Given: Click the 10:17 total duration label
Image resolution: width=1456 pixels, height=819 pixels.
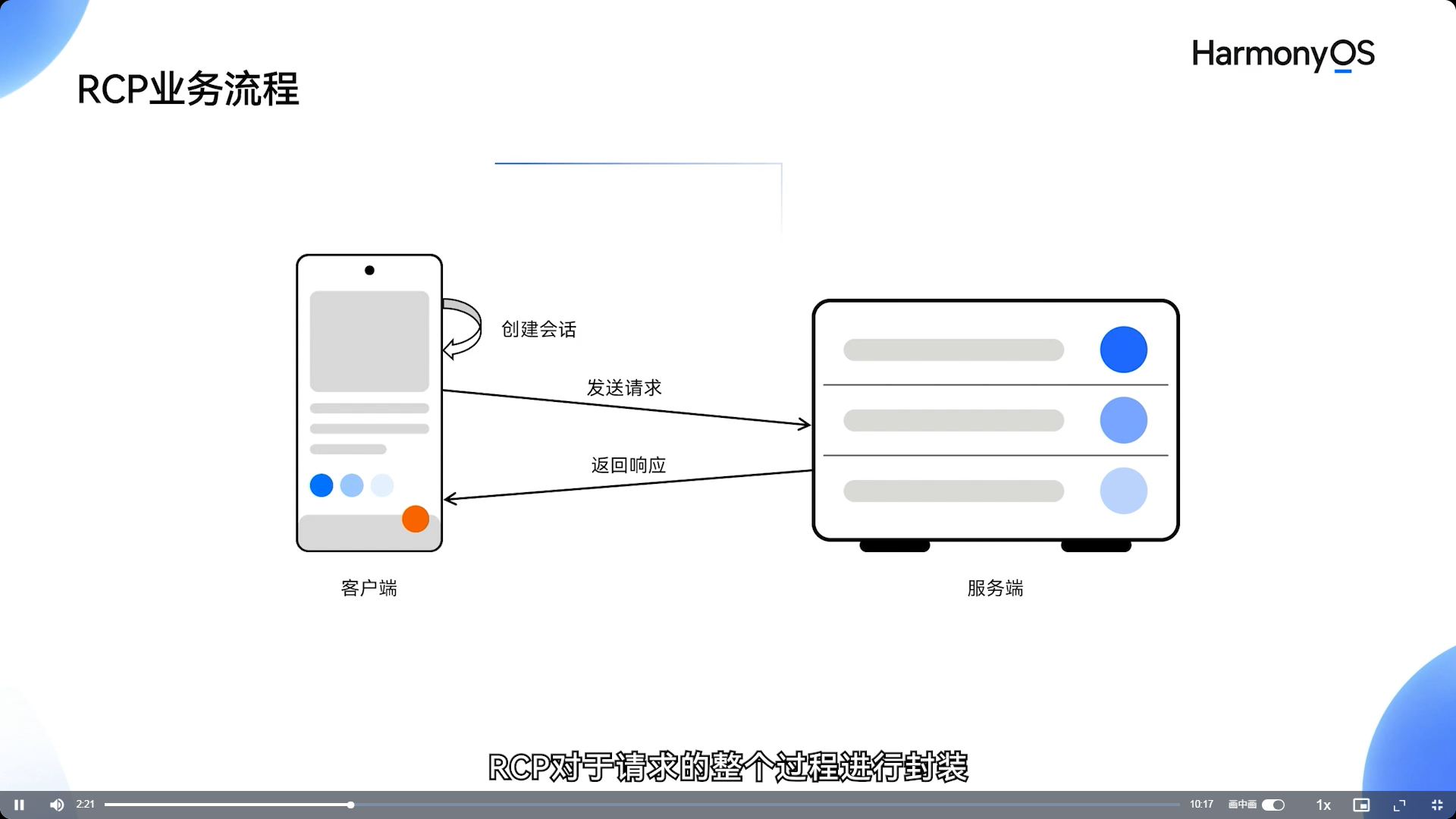Looking at the screenshot, I should point(1201,805).
